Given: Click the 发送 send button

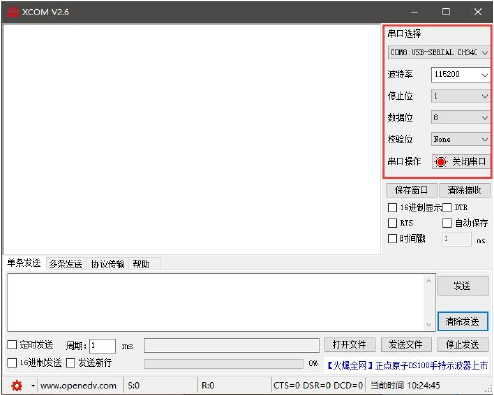Looking at the screenshot, I should point(463,286).
